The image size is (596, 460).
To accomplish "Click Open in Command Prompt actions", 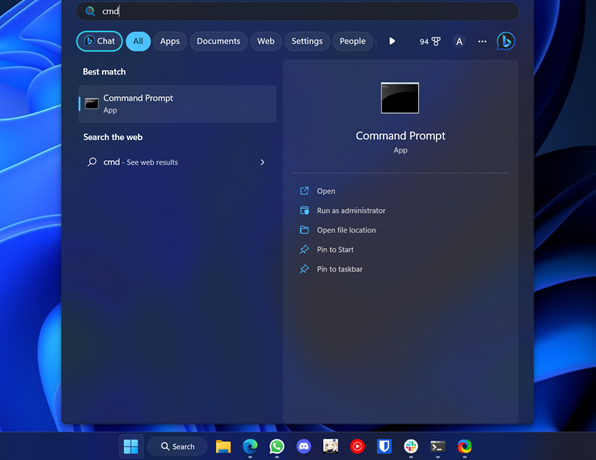I will point(326,191).
